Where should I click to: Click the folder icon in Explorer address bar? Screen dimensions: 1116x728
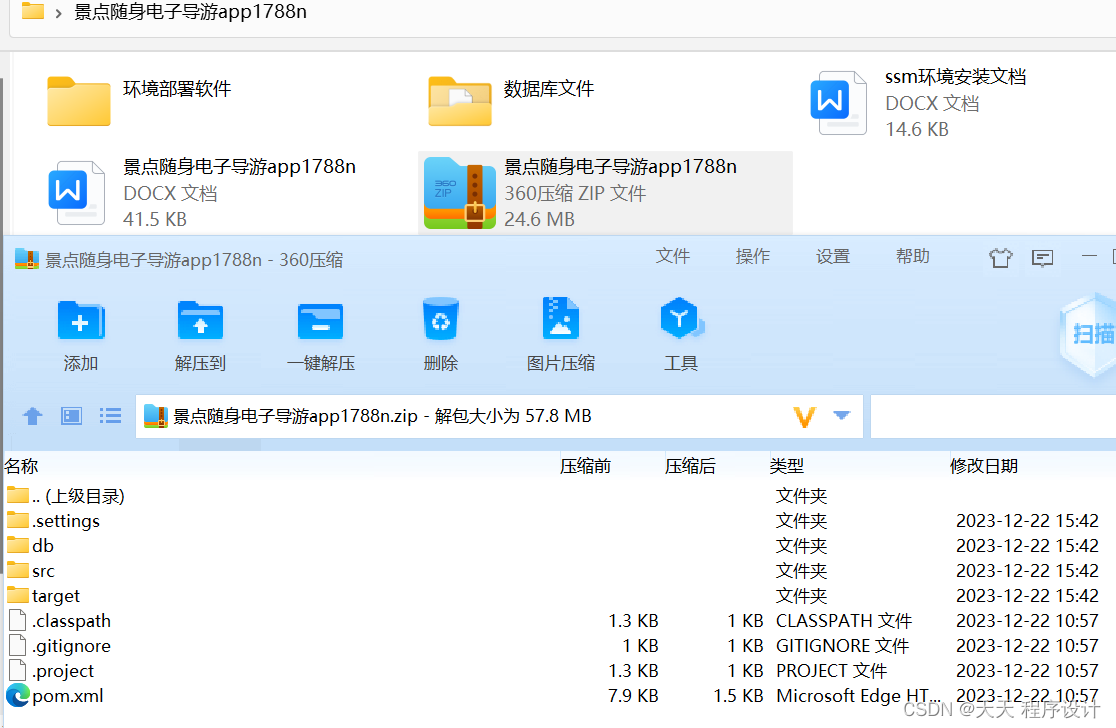(x=33, y=10)
